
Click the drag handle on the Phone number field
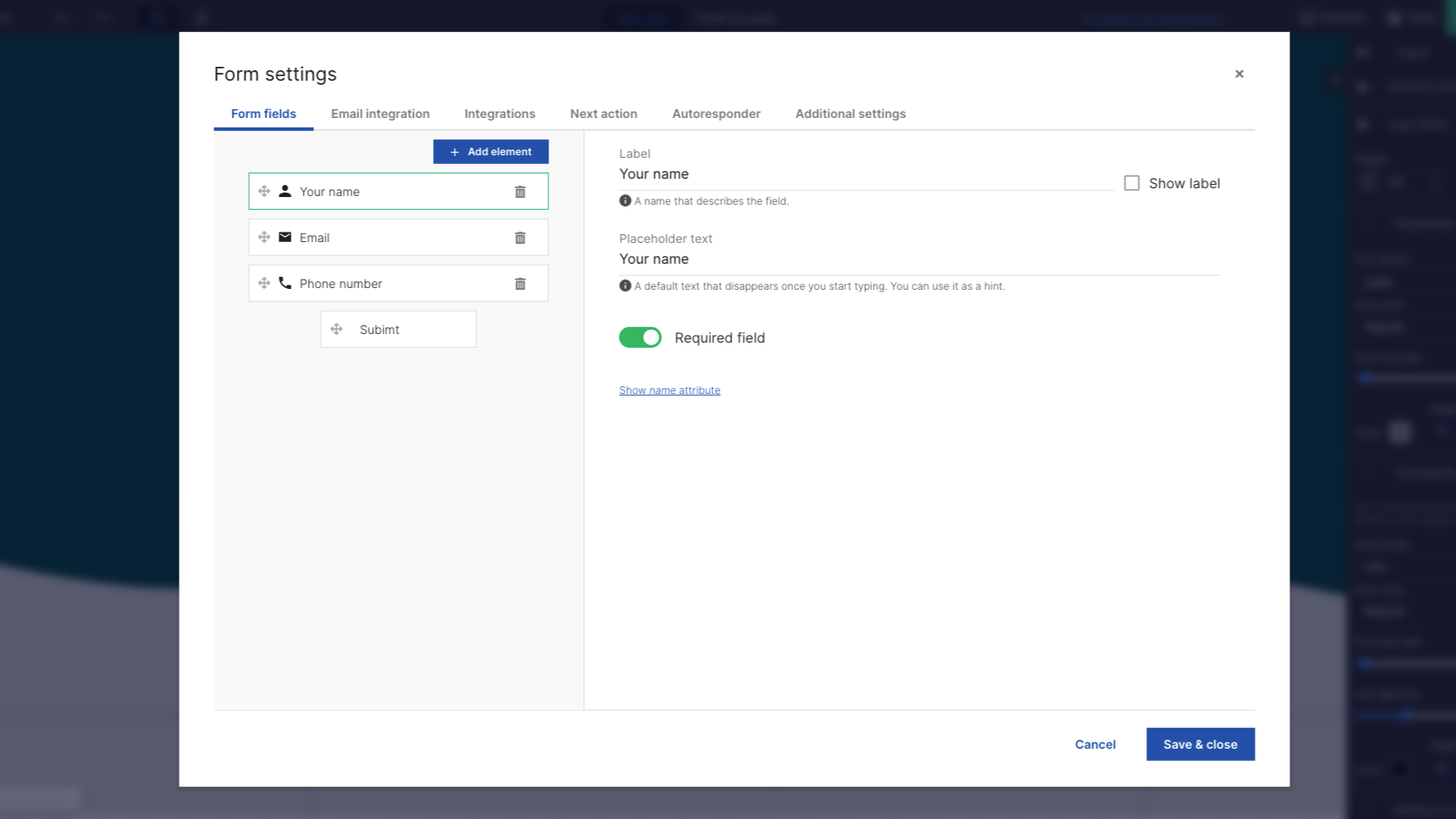point(264,283)
